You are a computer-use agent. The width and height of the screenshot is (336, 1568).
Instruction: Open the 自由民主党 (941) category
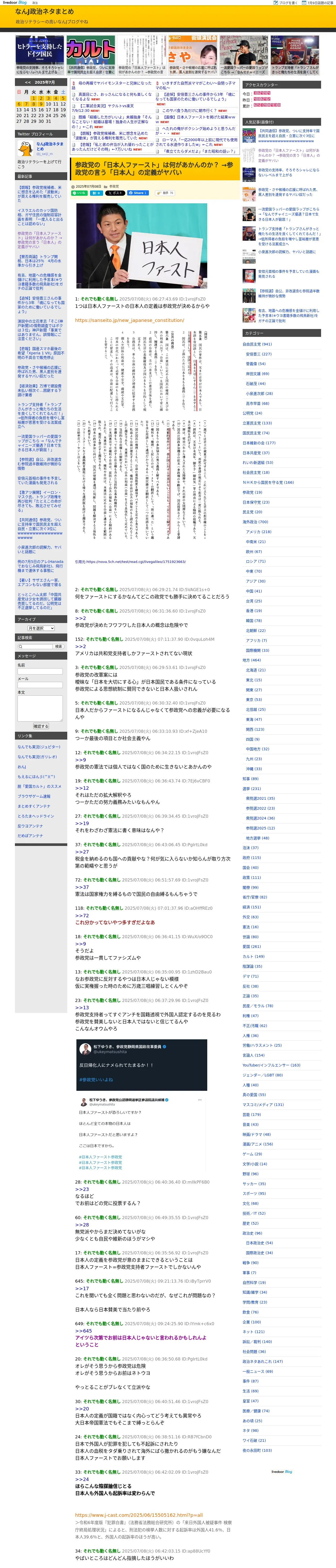257,344
